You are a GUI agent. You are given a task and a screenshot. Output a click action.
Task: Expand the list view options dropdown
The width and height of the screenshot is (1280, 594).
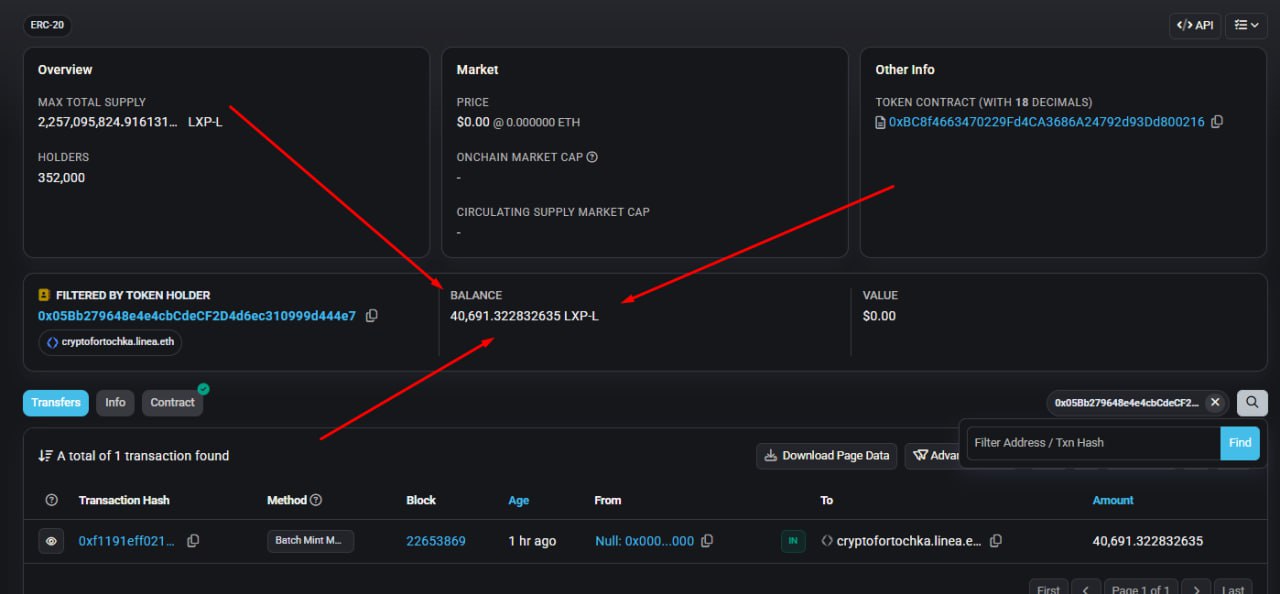(1247, 25)
